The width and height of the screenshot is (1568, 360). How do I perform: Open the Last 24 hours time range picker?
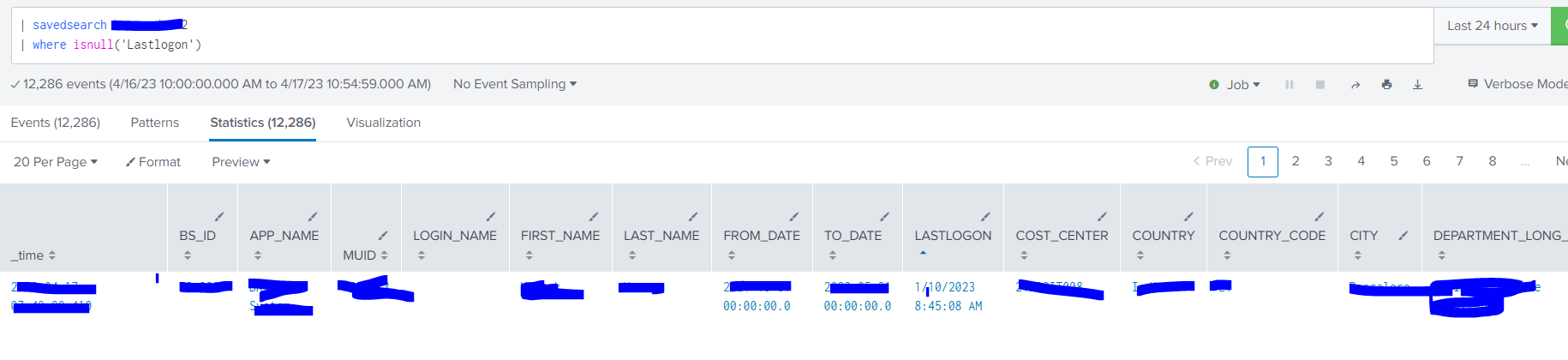pyautogui.click(x=1492, y=26)
